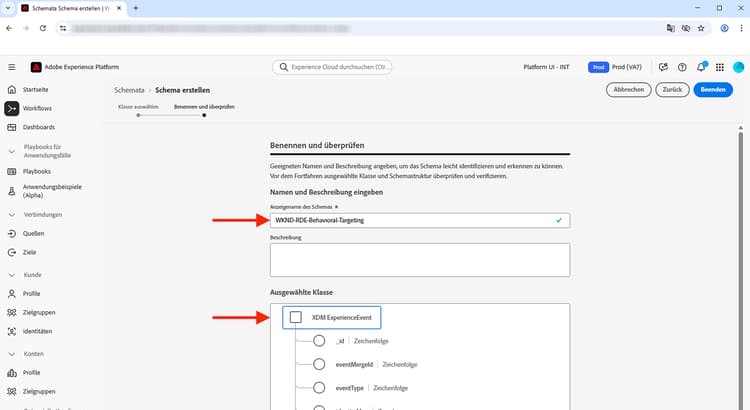Screen dimensions: 750x410
Task: Click the Beschreibung text area
Action: [x=419, y=260]
